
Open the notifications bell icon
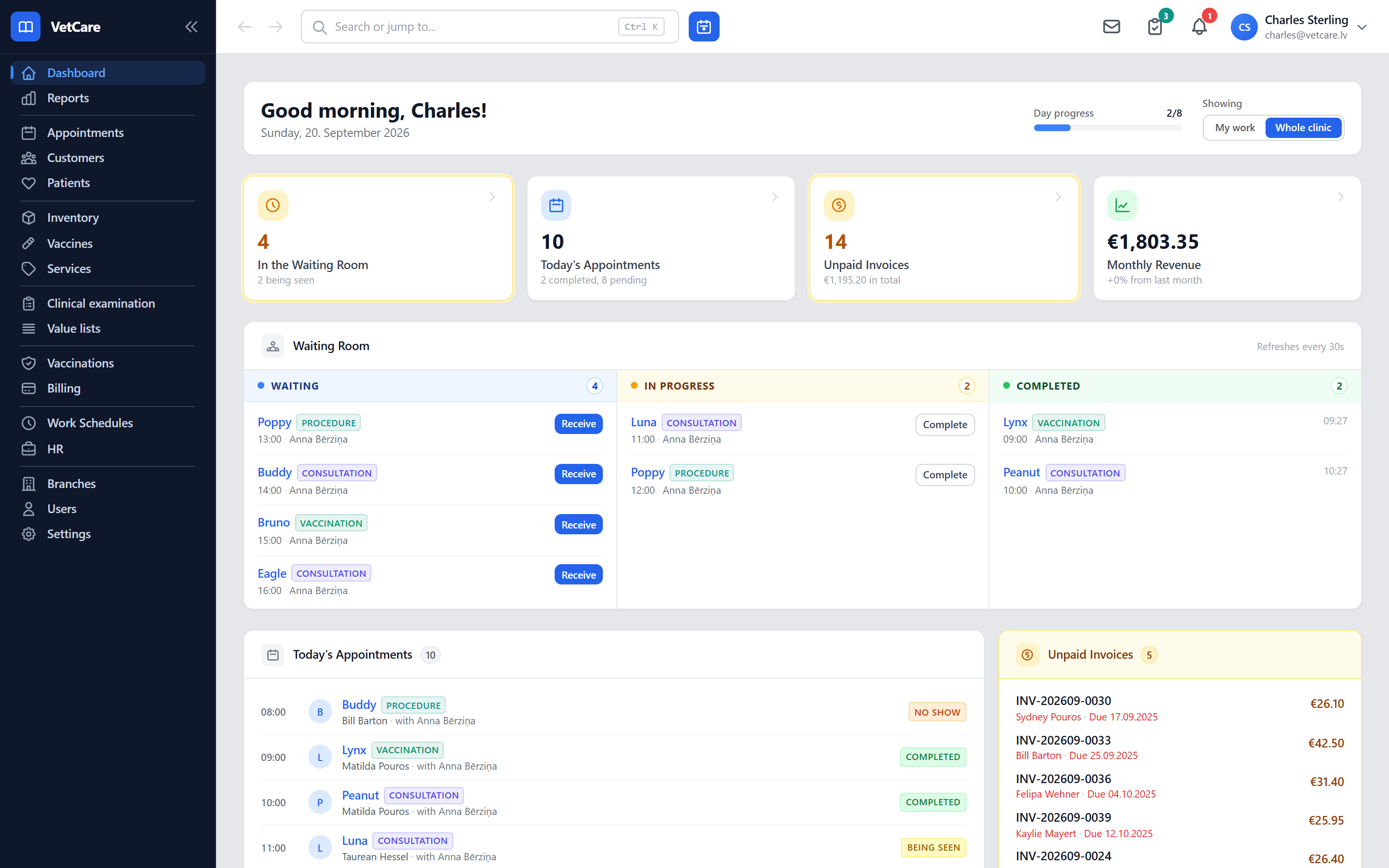click(1199, 27)
